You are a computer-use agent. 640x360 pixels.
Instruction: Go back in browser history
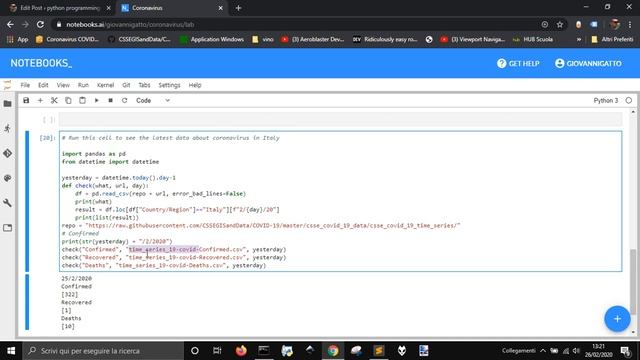10,24
